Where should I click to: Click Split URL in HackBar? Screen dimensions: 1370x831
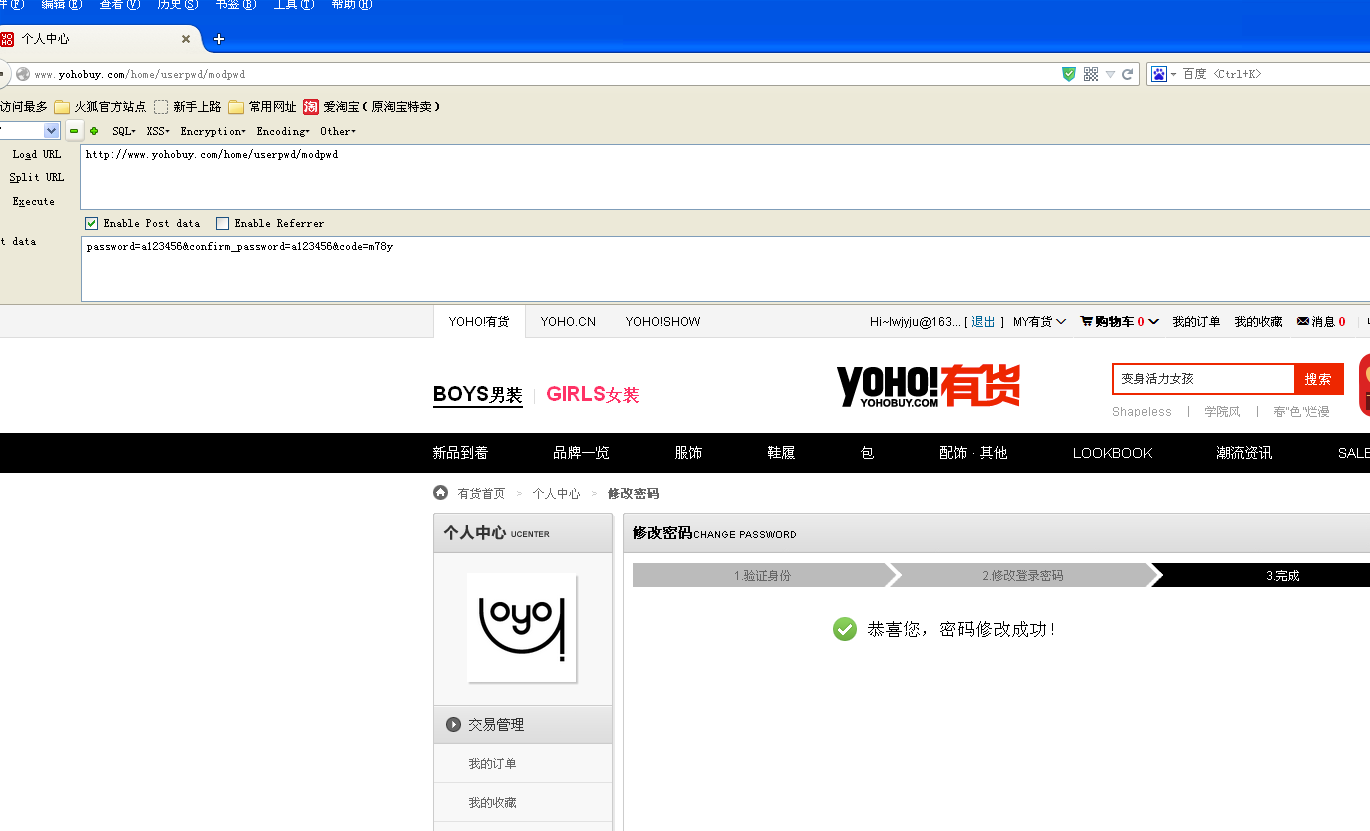click(x=36, y=177)
